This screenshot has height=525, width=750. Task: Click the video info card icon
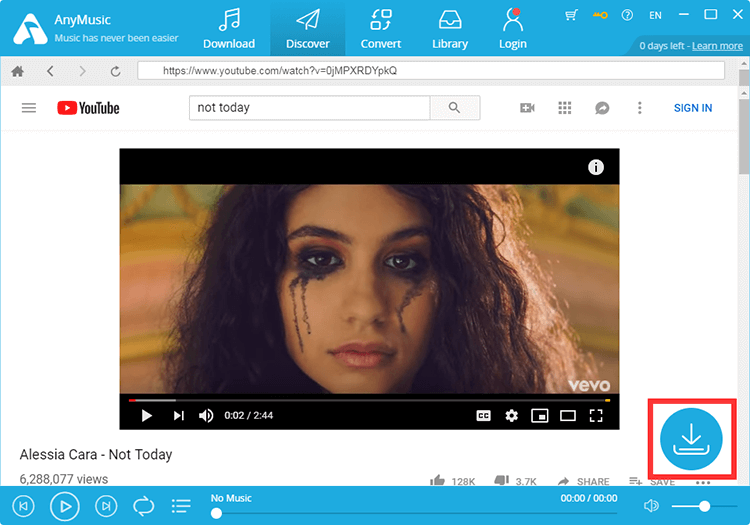[596, 167]
